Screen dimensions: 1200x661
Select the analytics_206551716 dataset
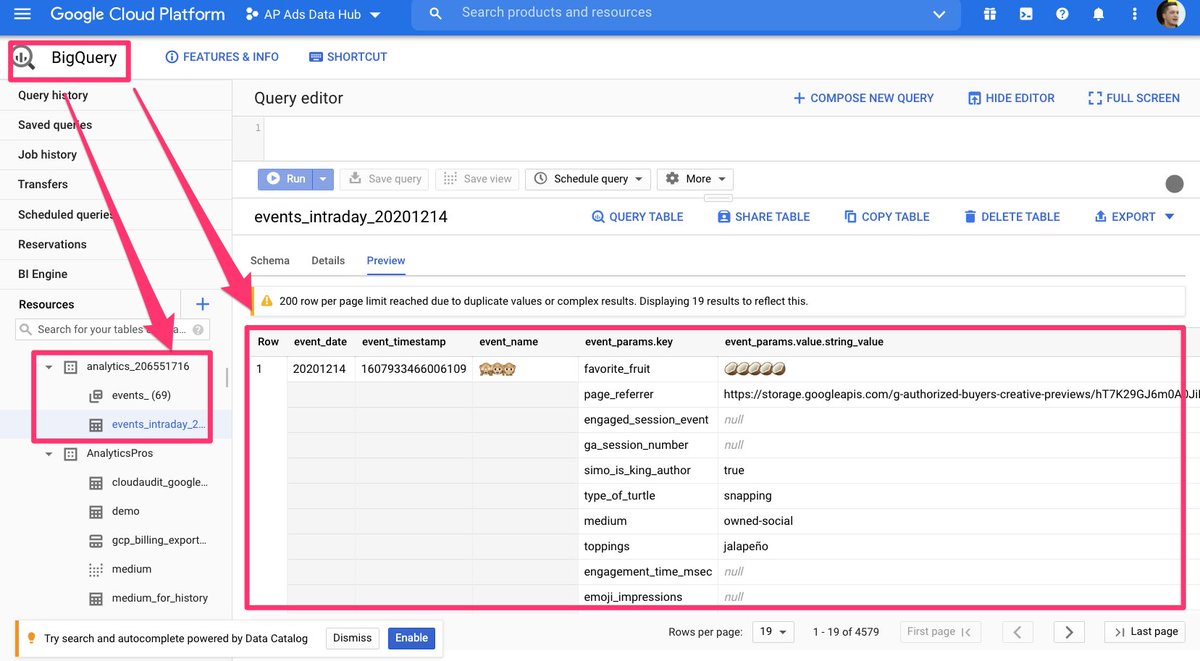click(137, 367)
